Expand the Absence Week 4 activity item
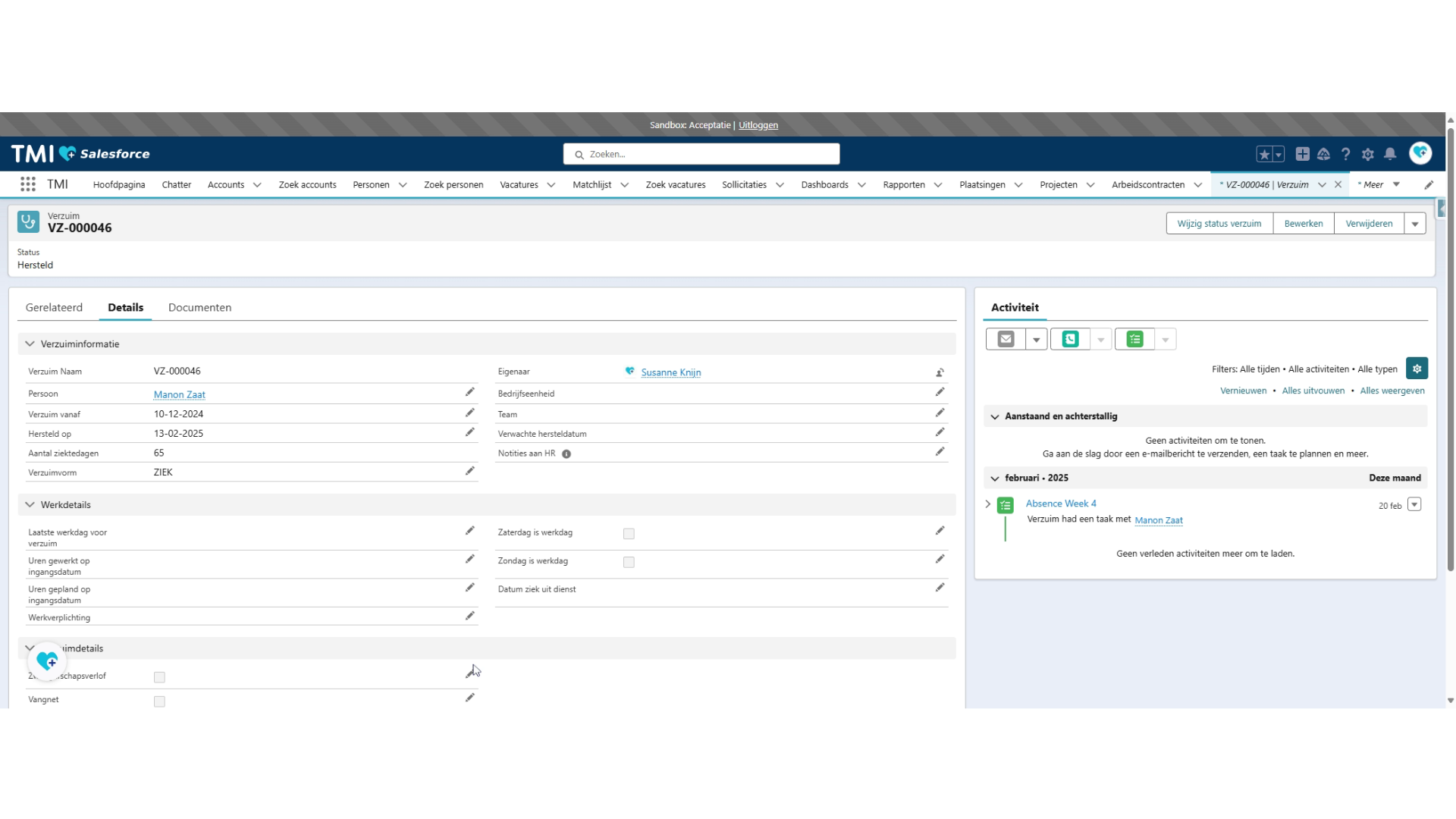This screenshot has height=819, width=1456. coord(987,504)
